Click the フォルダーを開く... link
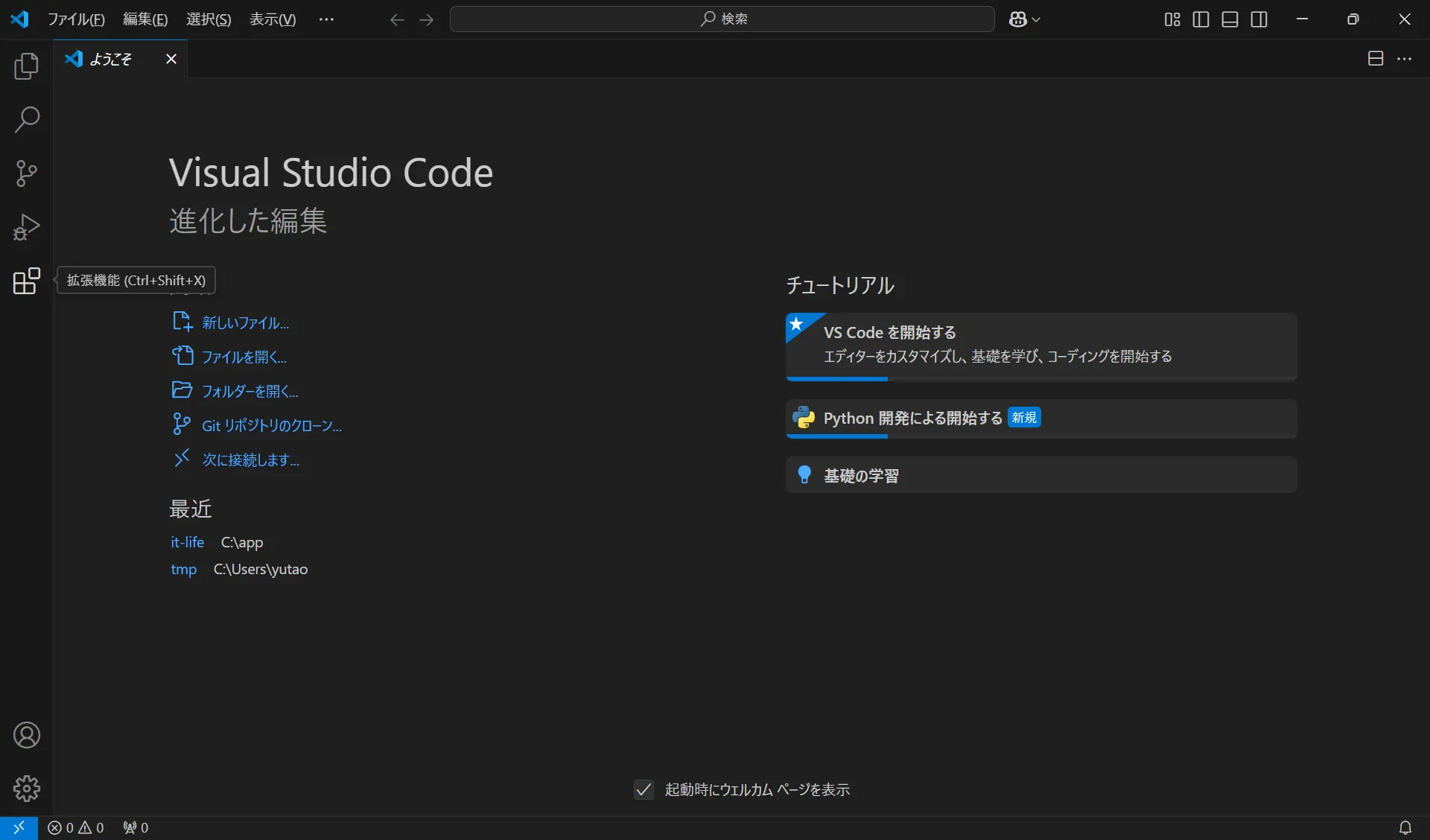 (x=250, y=391)
